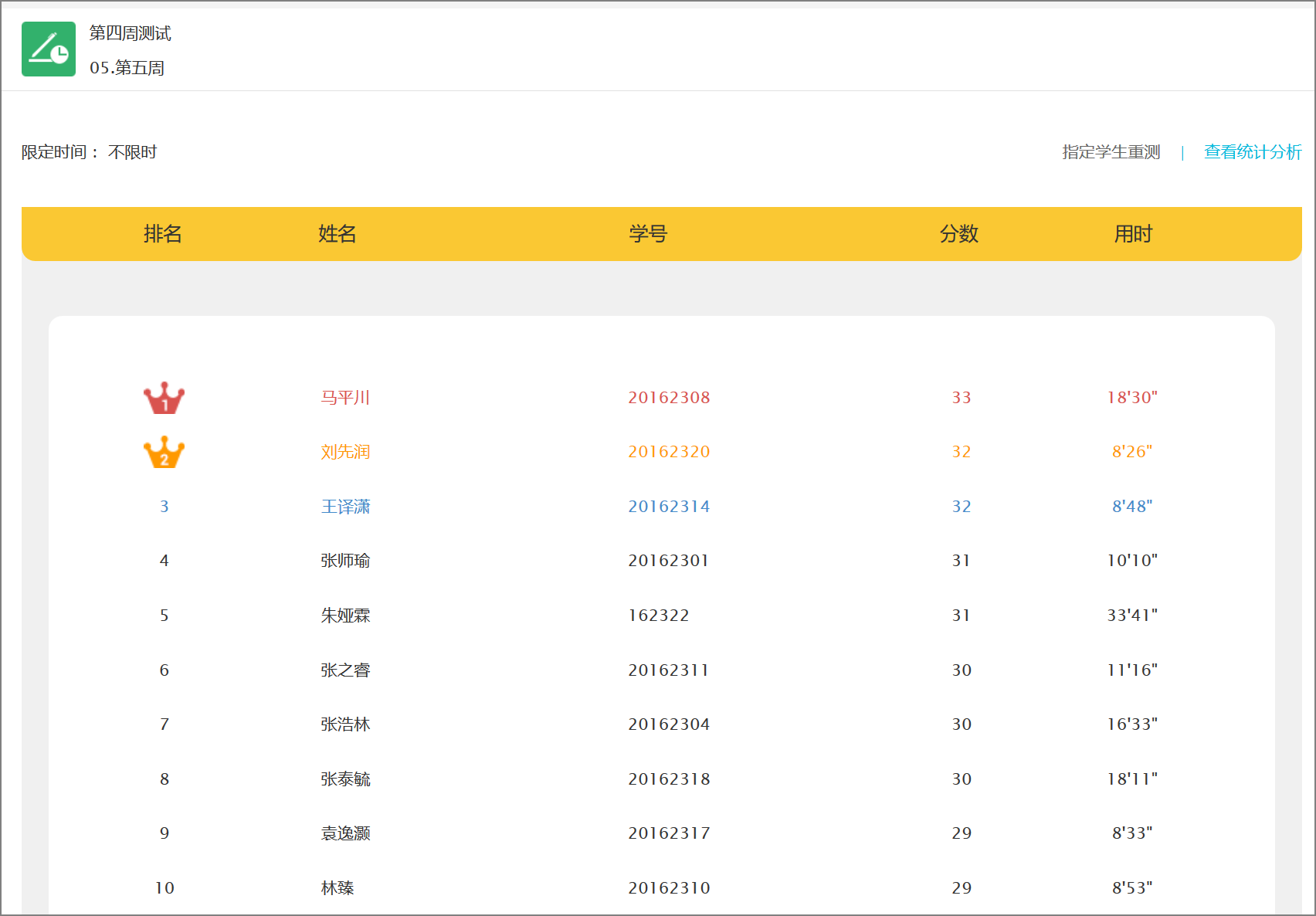This screenshot has width=1316, height=916.
Task: Click rank number 5
Action: [164, 616]
